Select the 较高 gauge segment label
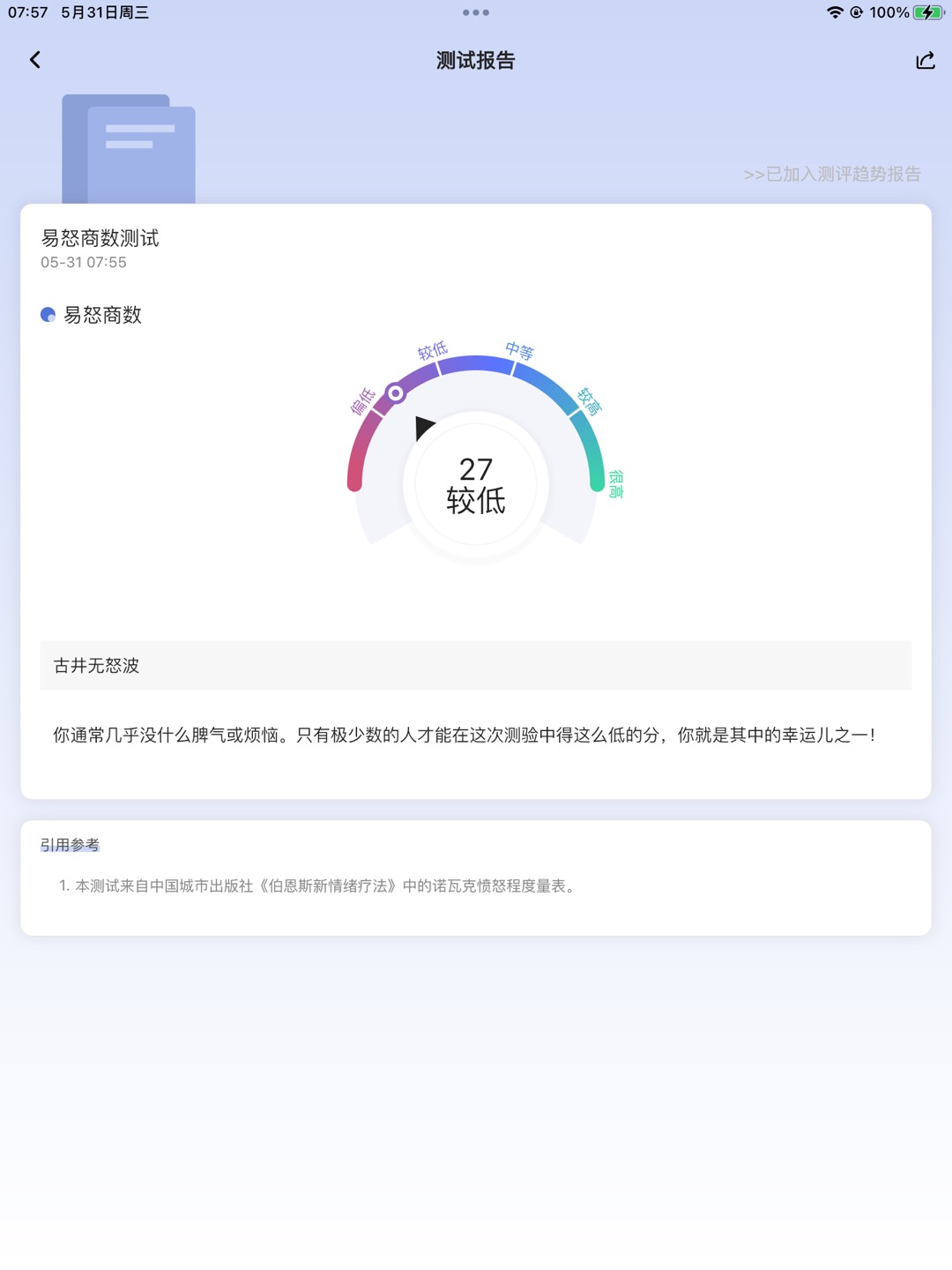 (589, 401)
